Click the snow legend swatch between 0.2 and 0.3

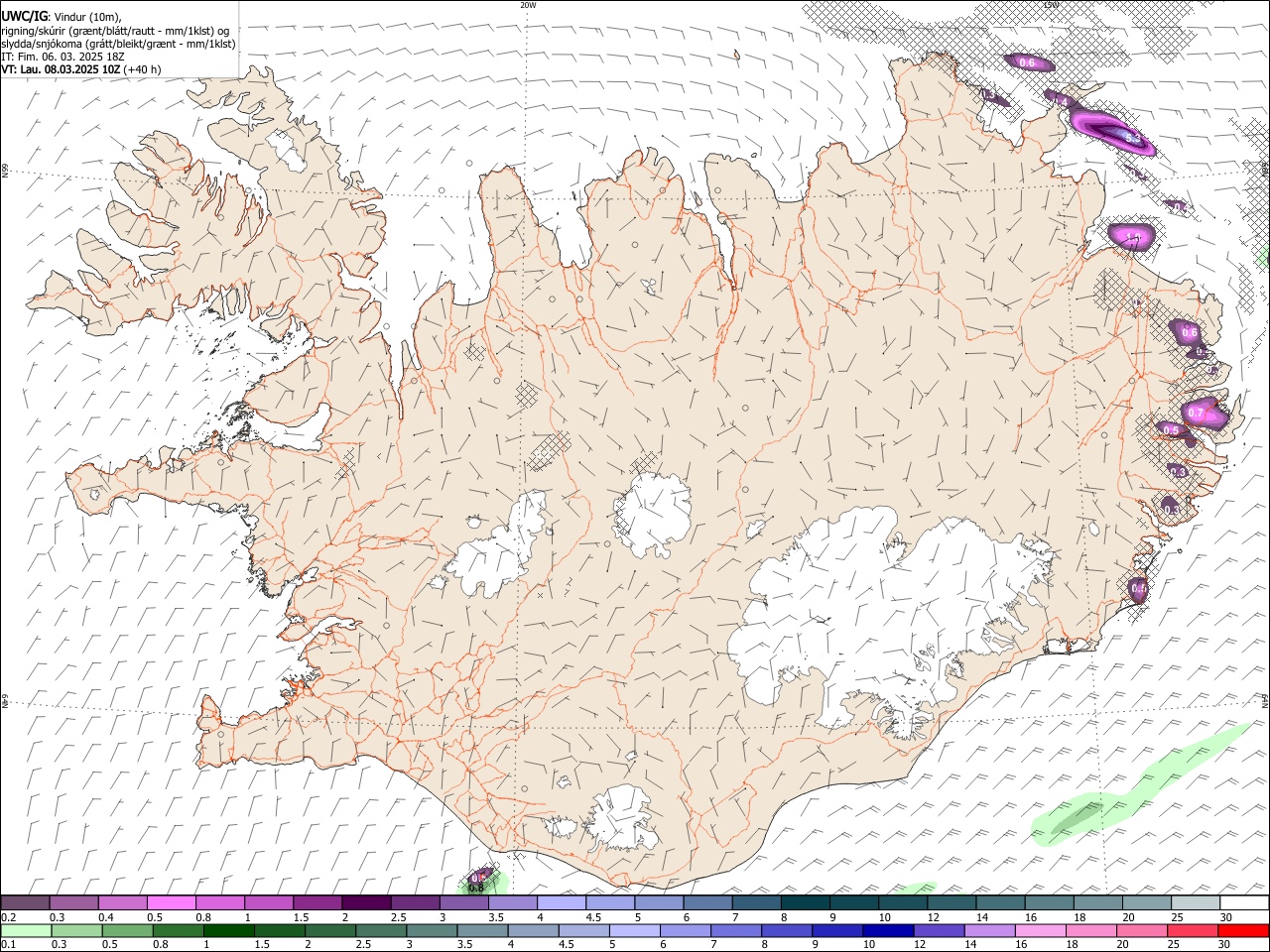tap(26, 903)
